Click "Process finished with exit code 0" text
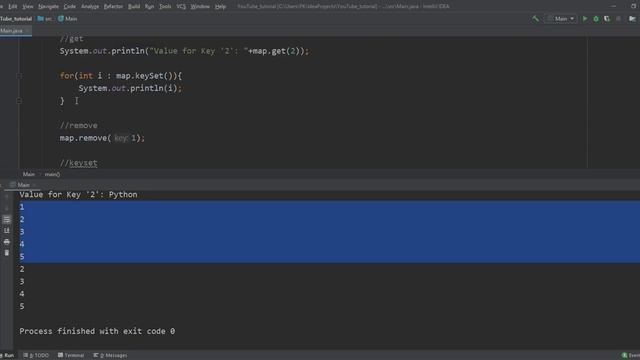 (97, 331)
